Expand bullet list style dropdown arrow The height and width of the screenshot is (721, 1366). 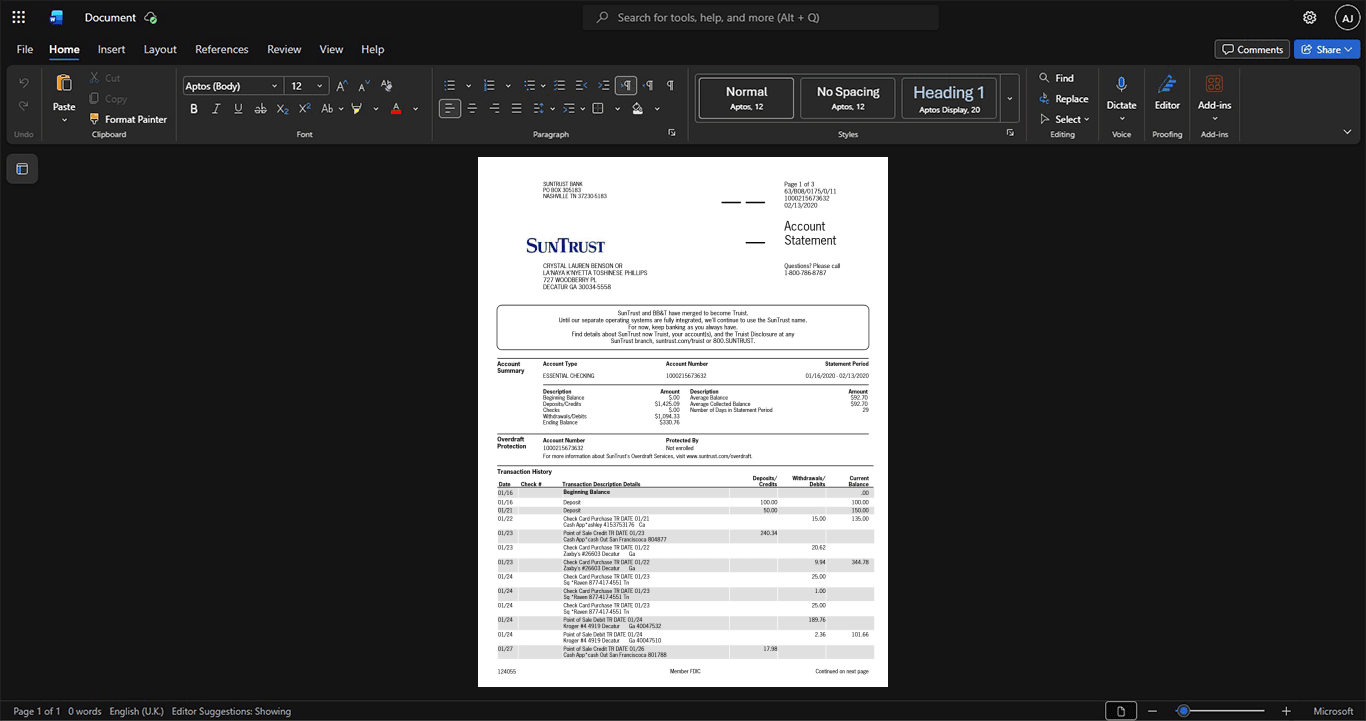click(x=467, y=86)
